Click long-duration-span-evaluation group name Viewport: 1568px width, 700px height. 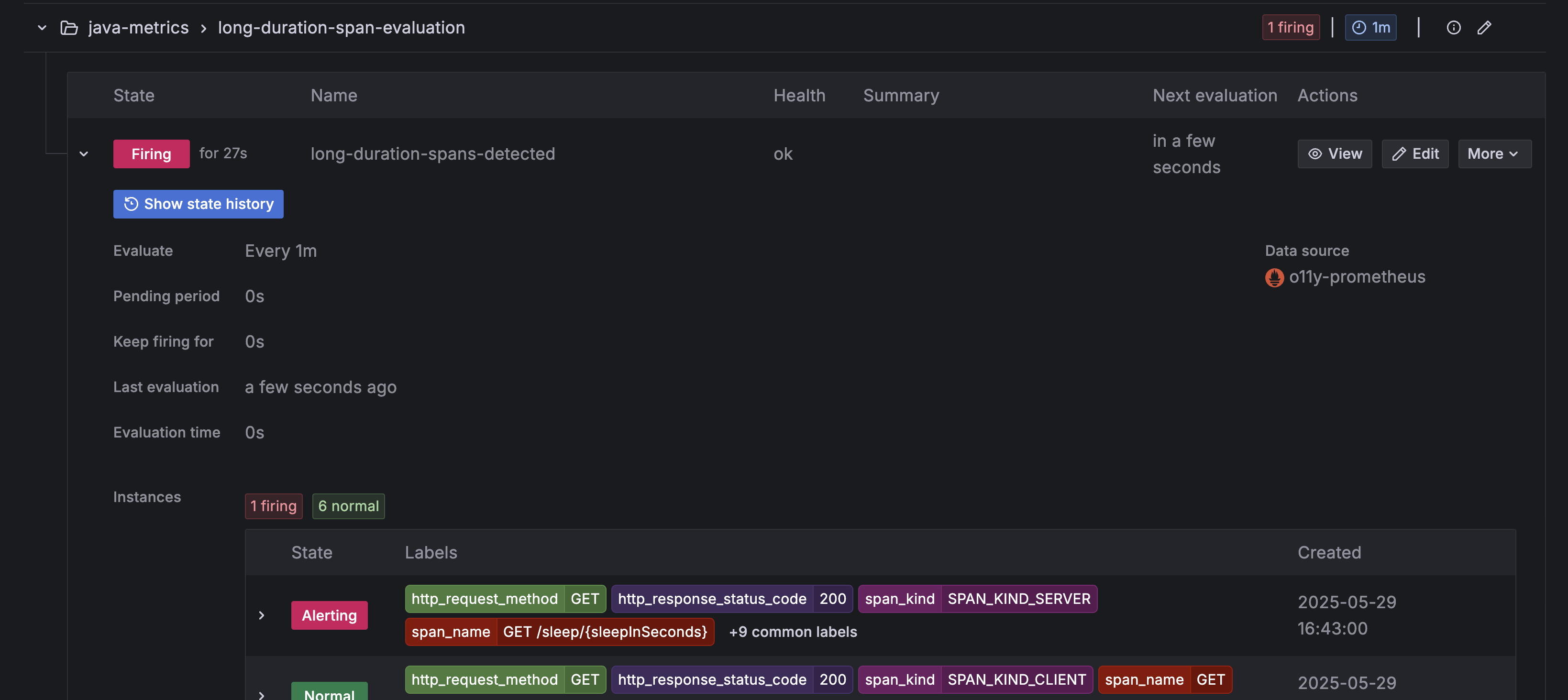(341, 27)
